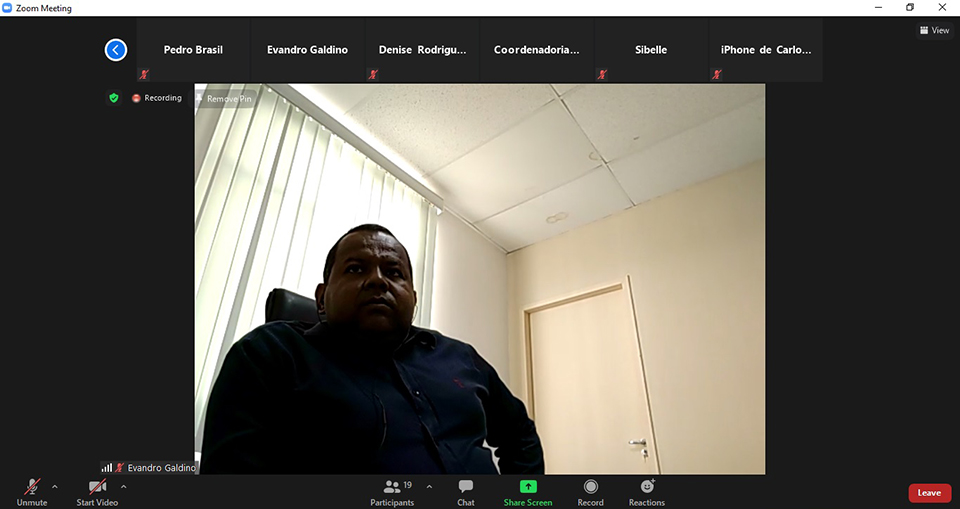Expand the Participants options chevron
Viewport: 960px width, 509px height.
click(429, 487)
